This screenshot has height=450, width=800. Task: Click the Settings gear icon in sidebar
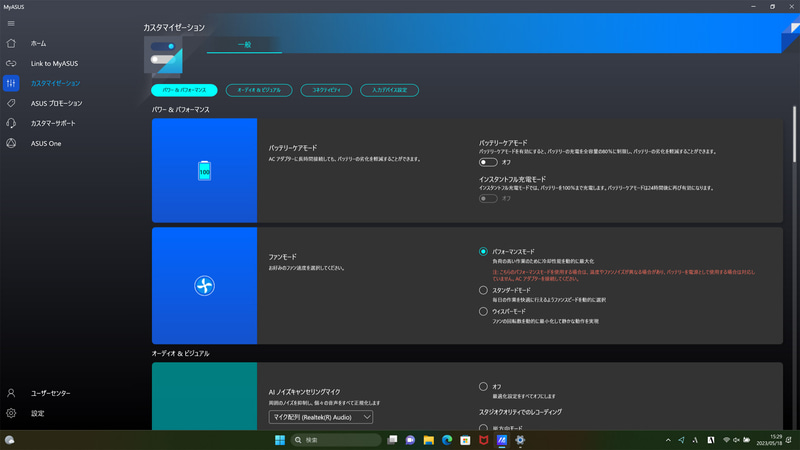11,413
